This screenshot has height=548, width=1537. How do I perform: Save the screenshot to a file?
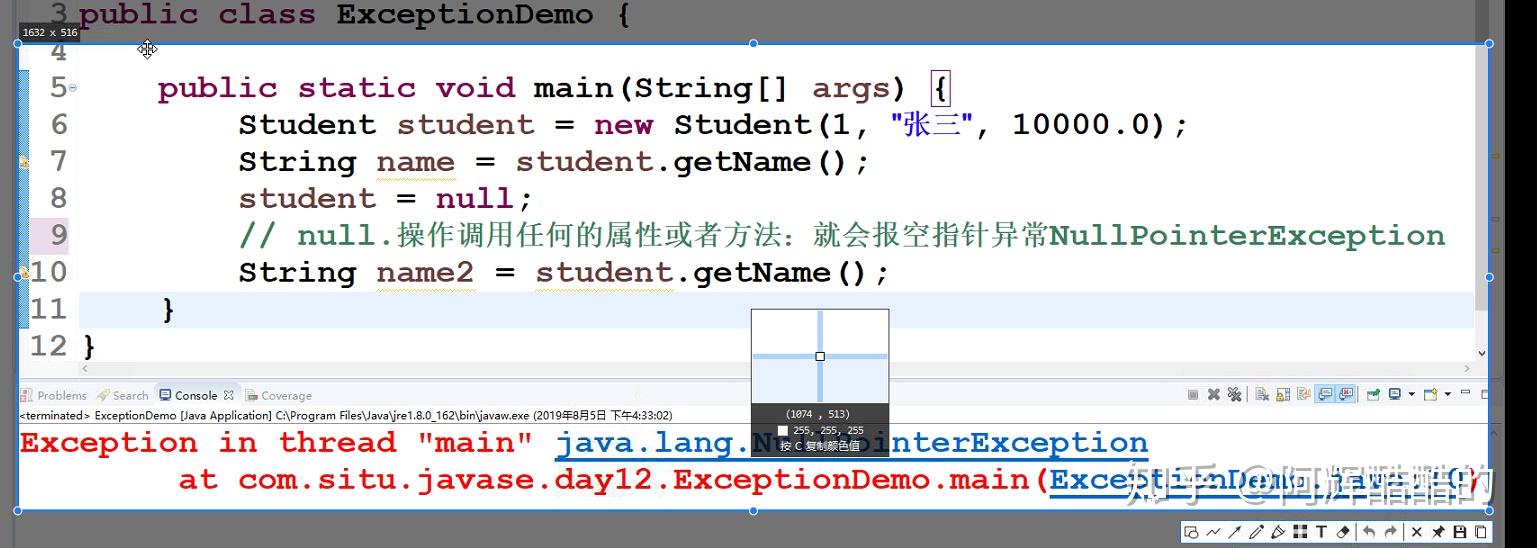(x=1460, y=532)
